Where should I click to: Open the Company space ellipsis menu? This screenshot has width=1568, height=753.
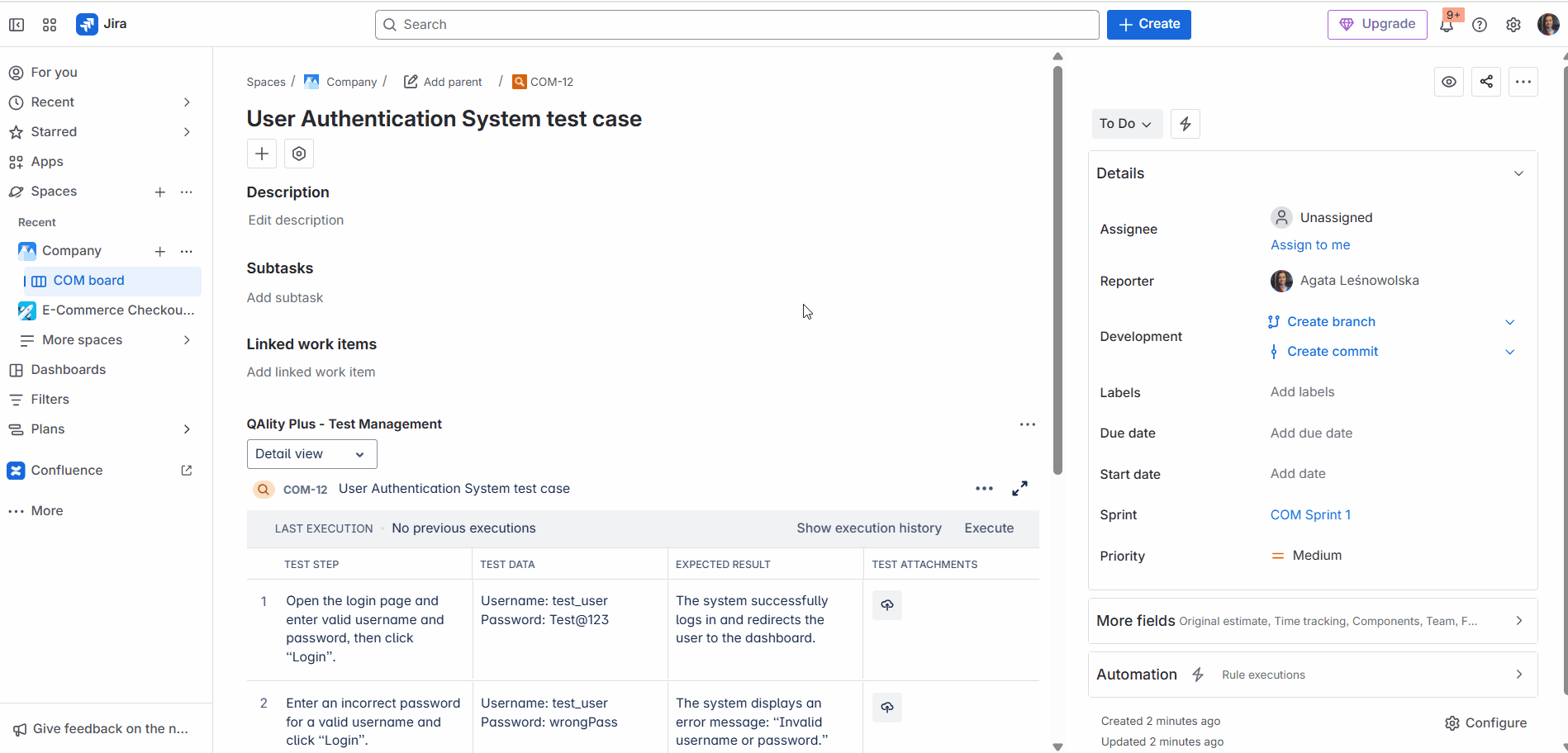187,251
